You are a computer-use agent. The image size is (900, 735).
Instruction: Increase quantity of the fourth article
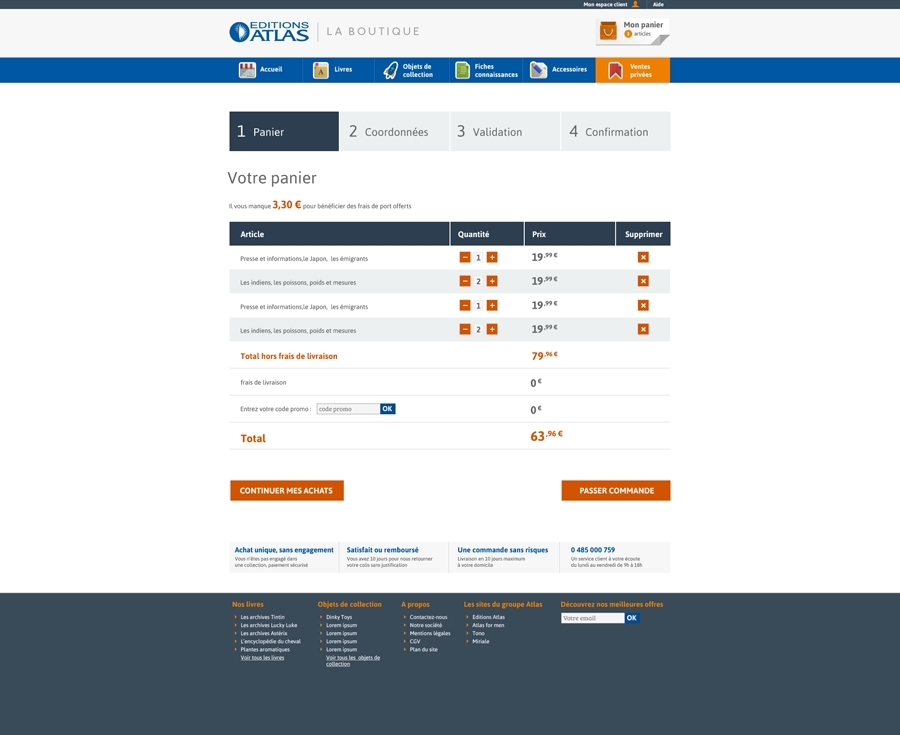492,329
